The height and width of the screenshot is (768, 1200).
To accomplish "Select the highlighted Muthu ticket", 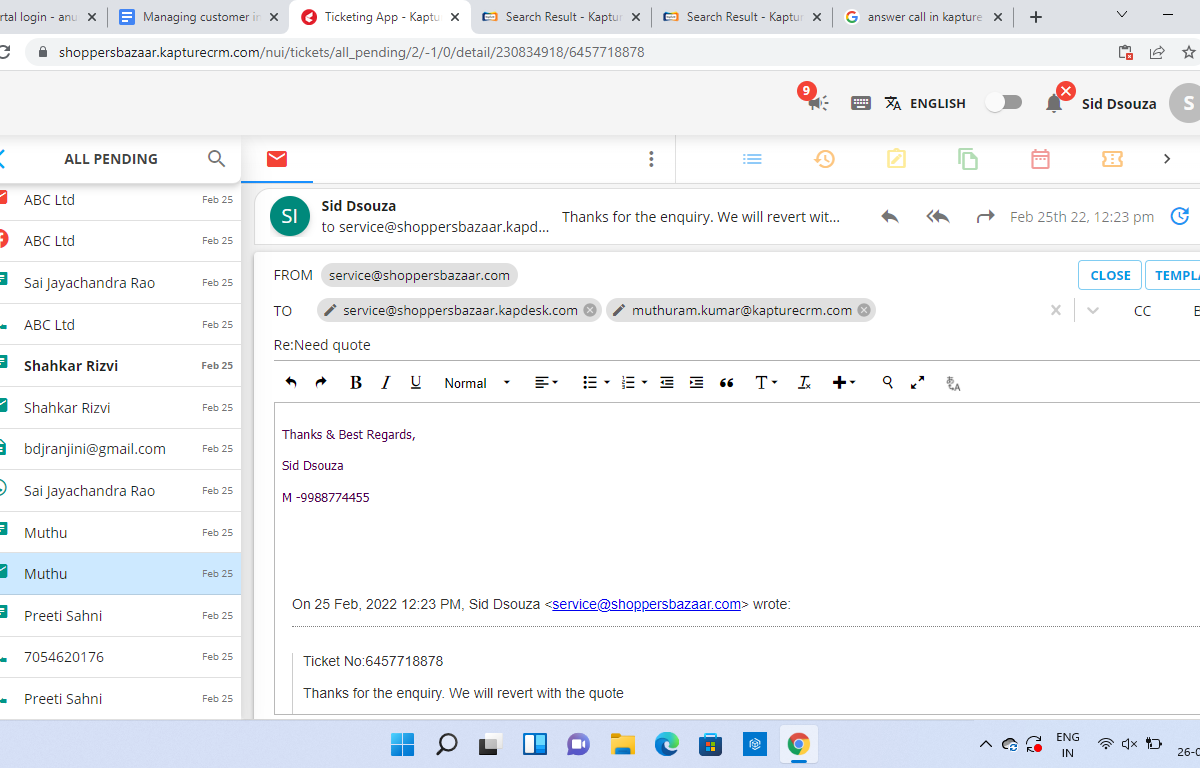I will click(120, 574).
